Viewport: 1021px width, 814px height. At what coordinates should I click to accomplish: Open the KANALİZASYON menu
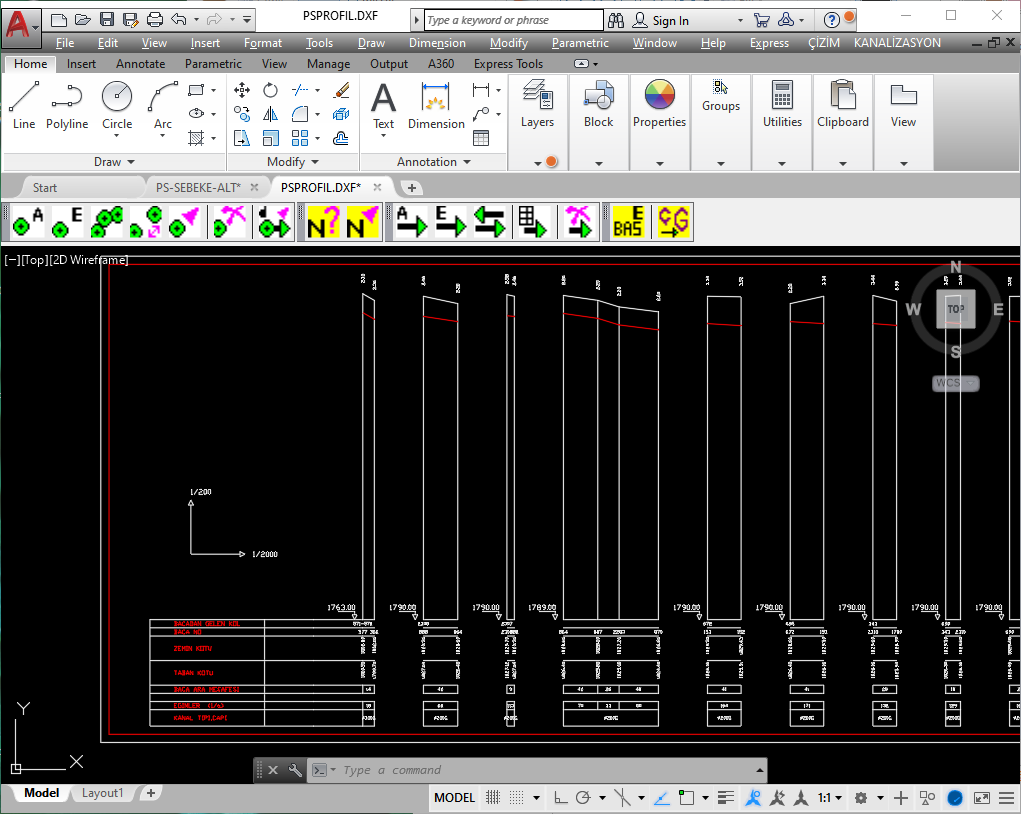point(897,43)
